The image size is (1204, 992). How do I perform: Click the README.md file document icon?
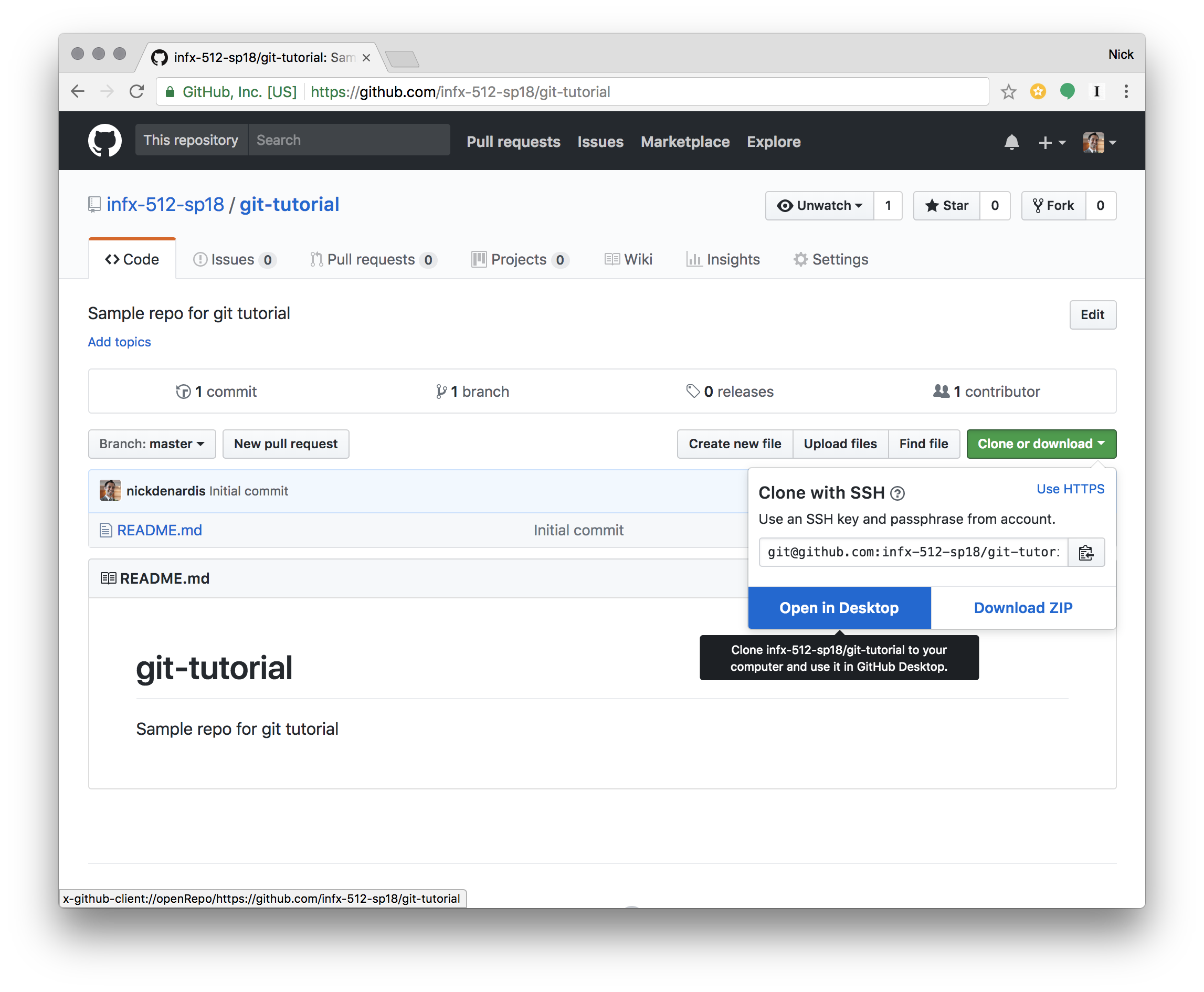[105, 530]
